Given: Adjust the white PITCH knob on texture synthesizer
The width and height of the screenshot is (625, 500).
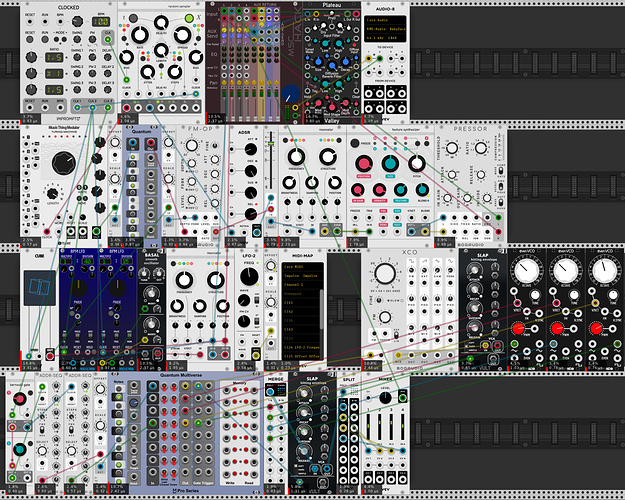Looking at the screenshot, I should pyautogui.click(x=417, y=163).
